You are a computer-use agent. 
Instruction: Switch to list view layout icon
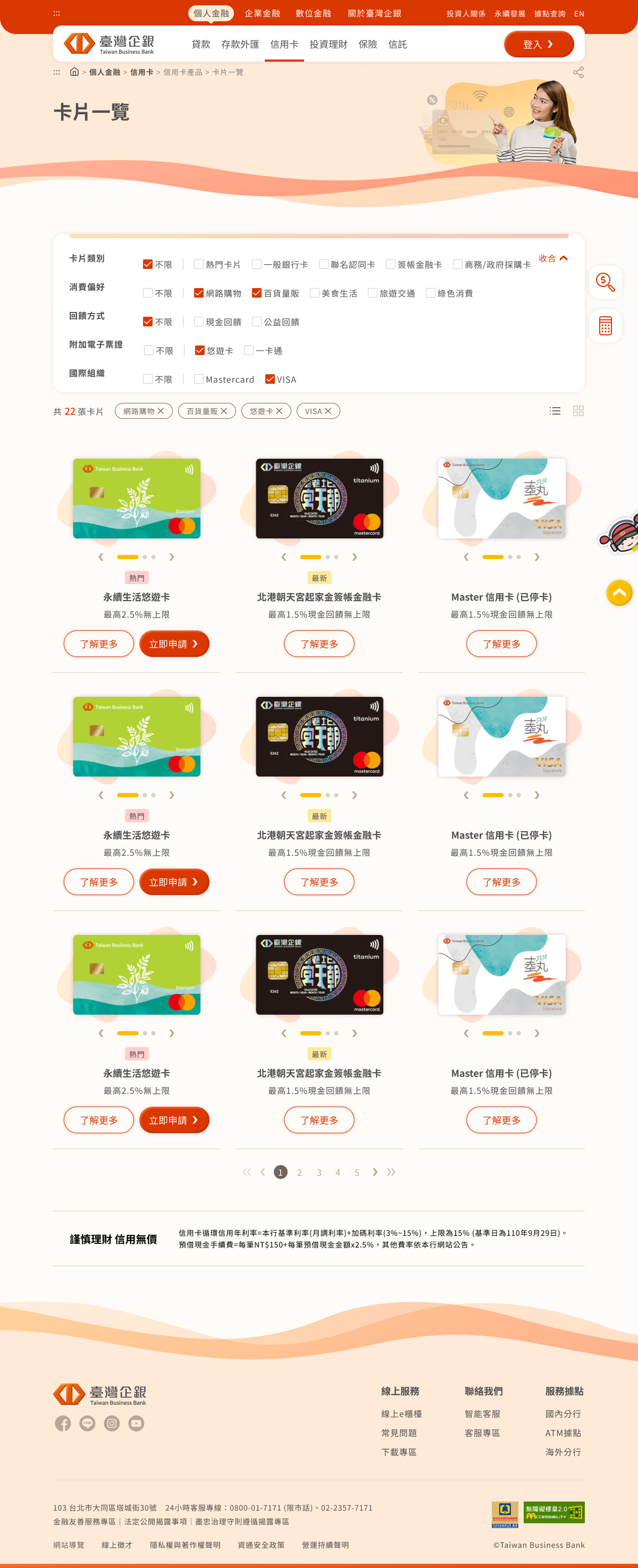click(555, 411)
